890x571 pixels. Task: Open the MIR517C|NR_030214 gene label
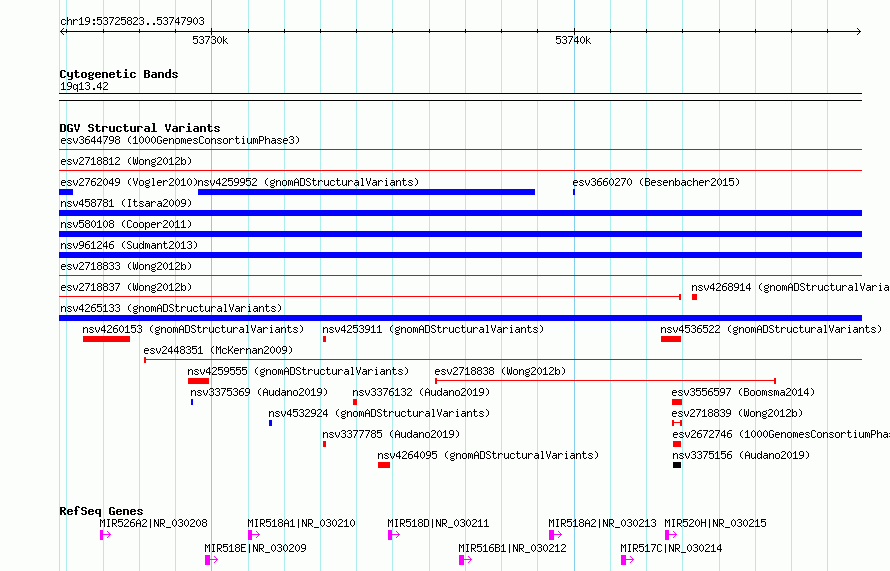[x=671, y=548]
